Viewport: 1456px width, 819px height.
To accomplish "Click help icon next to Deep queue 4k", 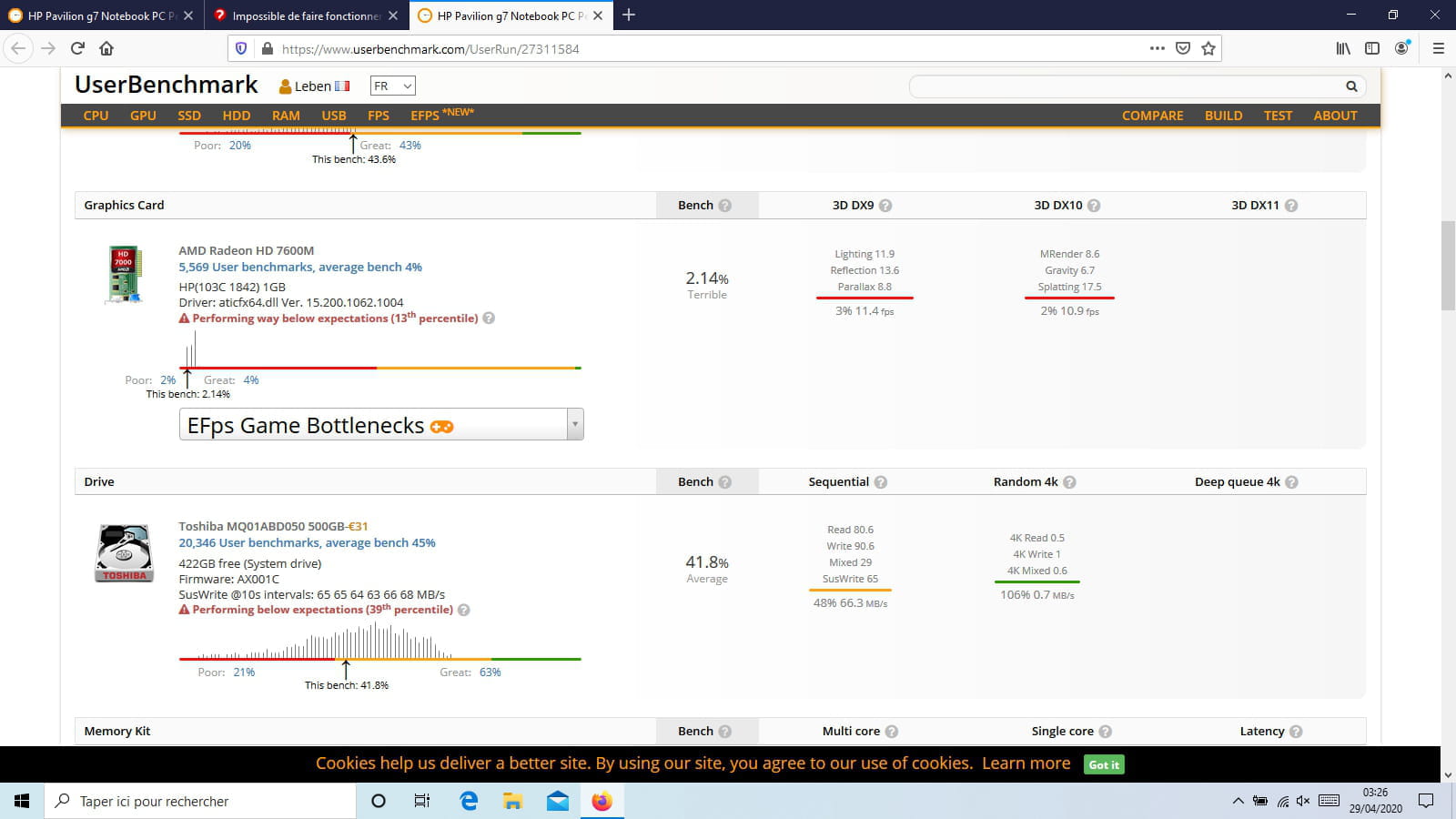I will click(1291, 482).
